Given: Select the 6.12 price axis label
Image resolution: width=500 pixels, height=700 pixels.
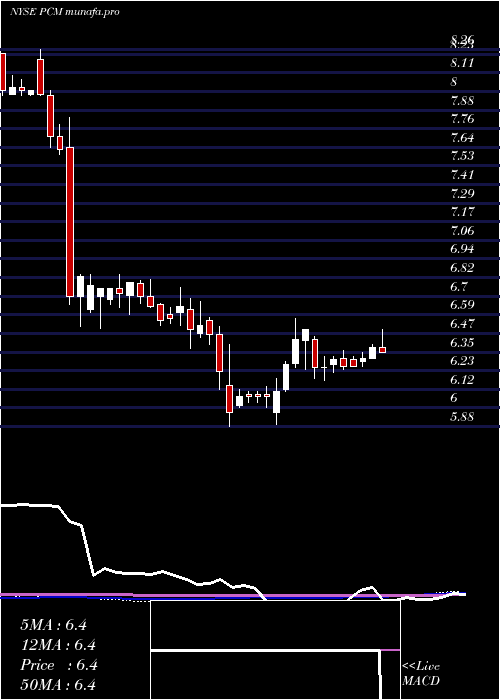Looking at the screenshot, I should coord(462,380).
